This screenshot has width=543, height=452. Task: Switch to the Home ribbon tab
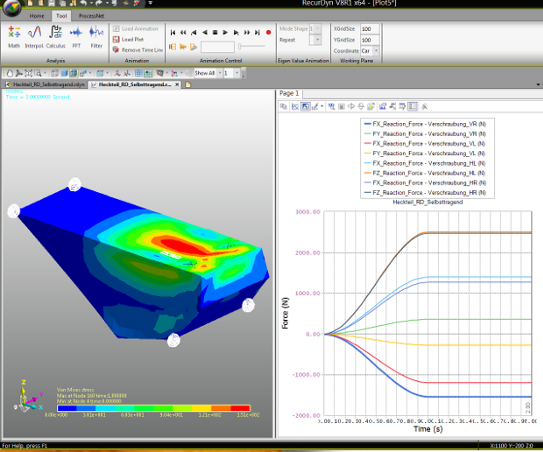[37, 16]
